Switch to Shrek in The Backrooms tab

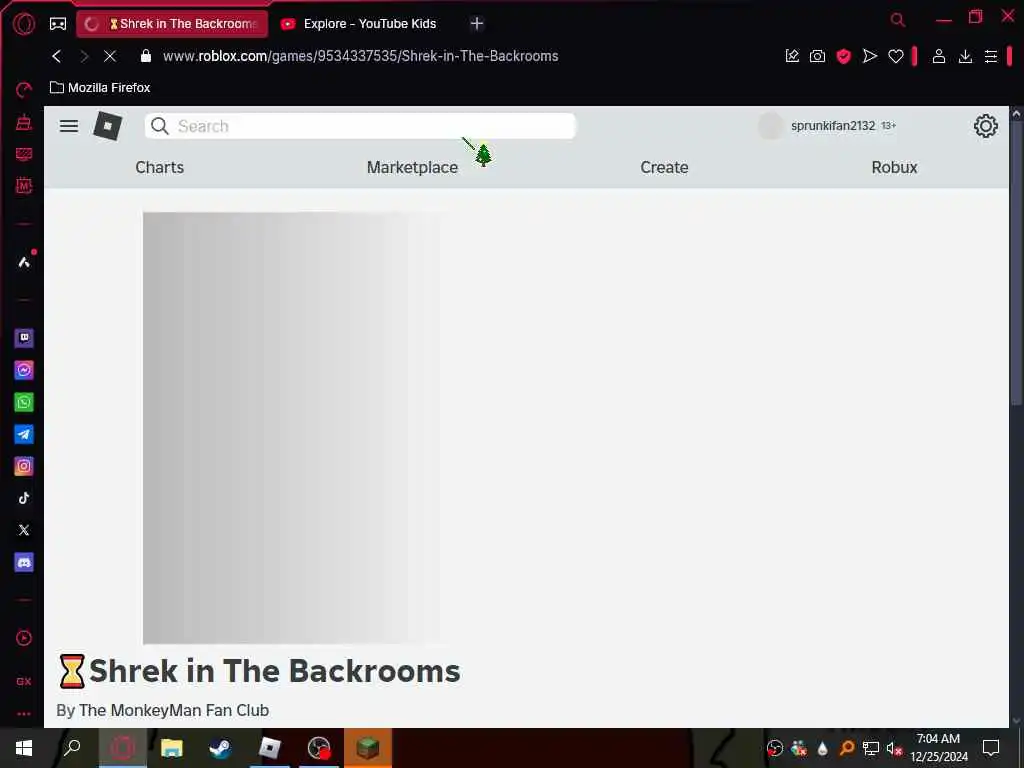click(172, 24)
